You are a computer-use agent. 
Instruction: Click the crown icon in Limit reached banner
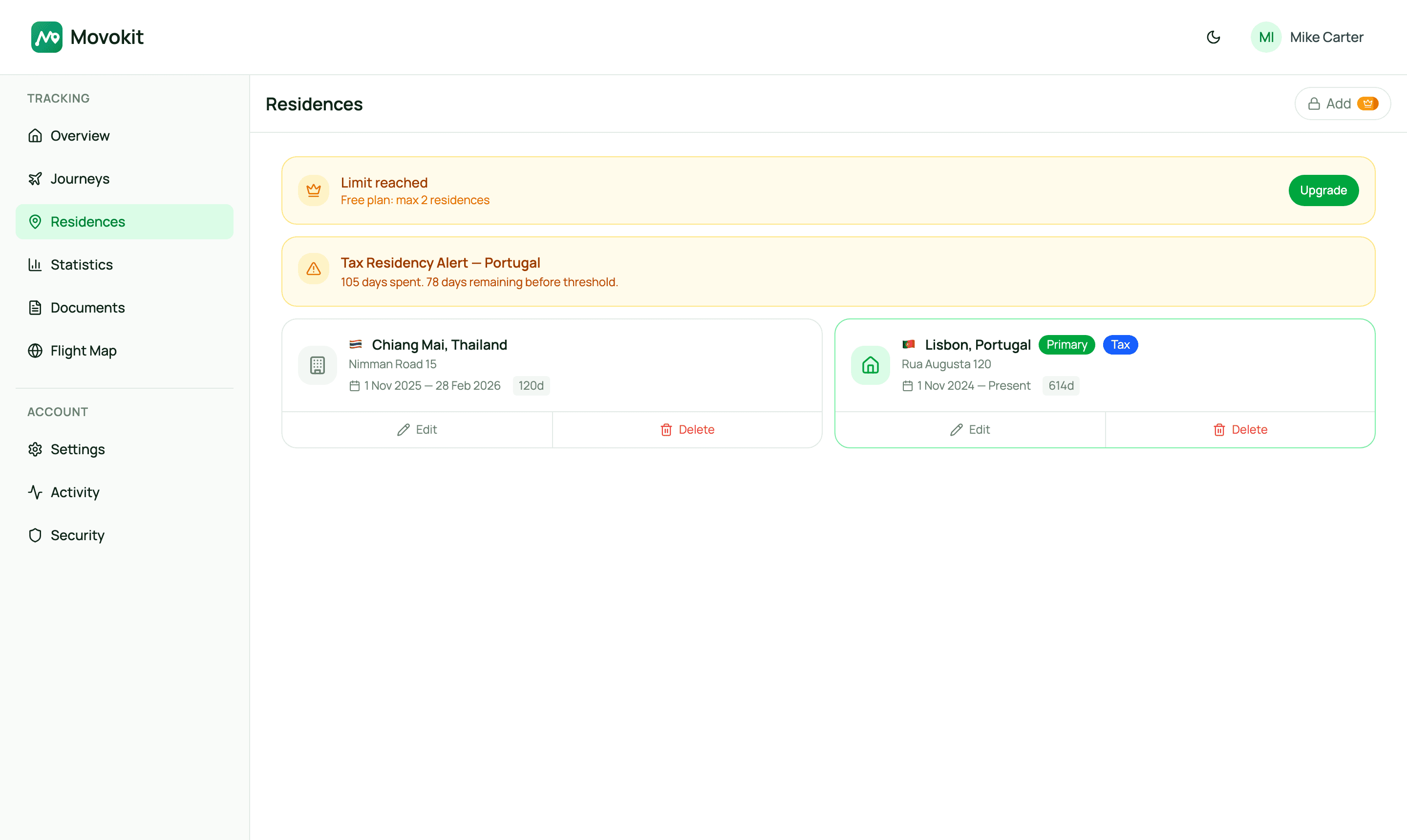pos(313,191)
